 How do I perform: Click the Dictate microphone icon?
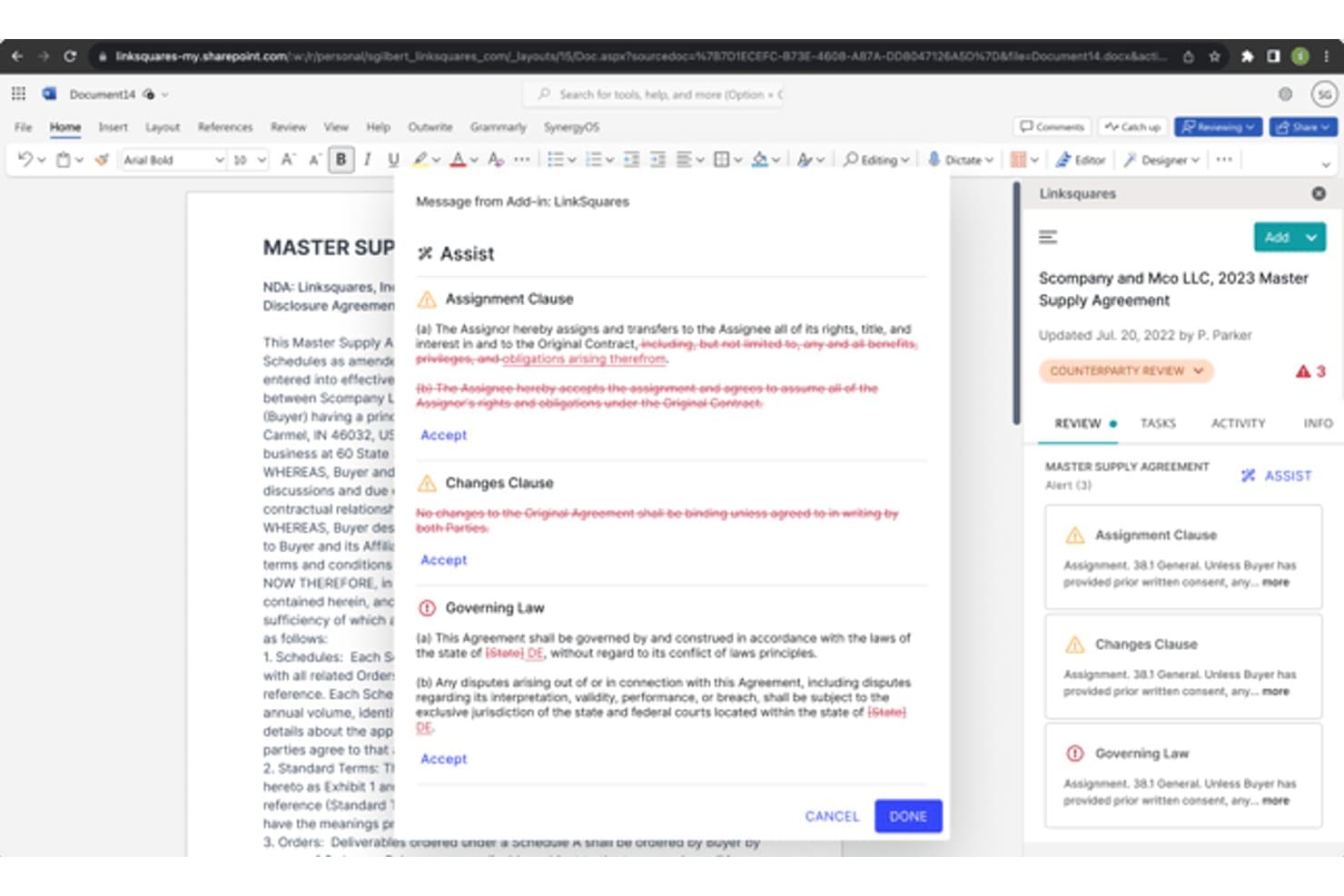[x=934, y=160]
